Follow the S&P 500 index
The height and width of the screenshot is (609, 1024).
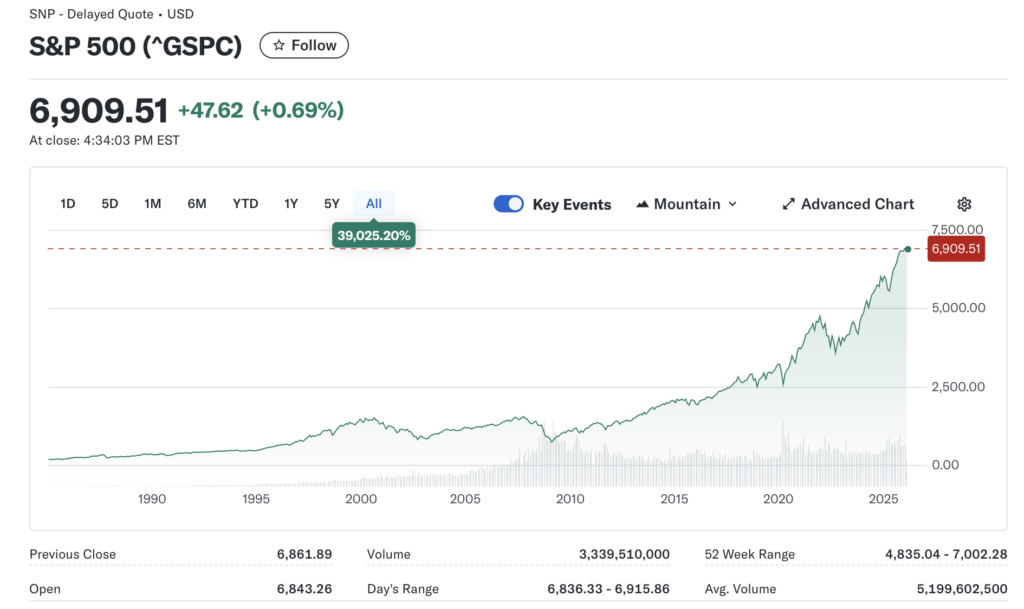point(304,45)
